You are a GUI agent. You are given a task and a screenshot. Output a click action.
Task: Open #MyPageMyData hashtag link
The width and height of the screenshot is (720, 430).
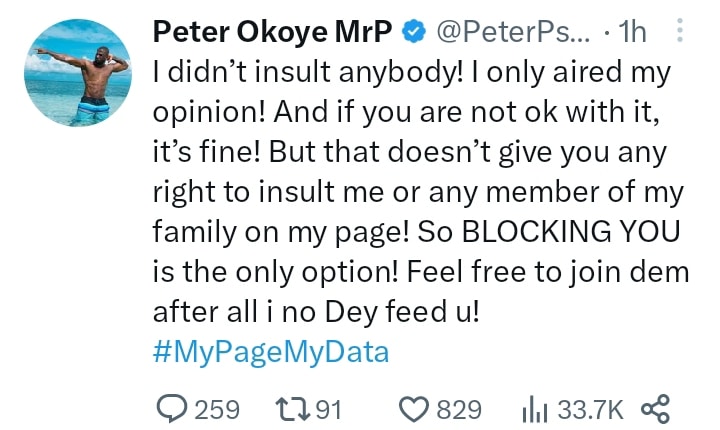271,352
